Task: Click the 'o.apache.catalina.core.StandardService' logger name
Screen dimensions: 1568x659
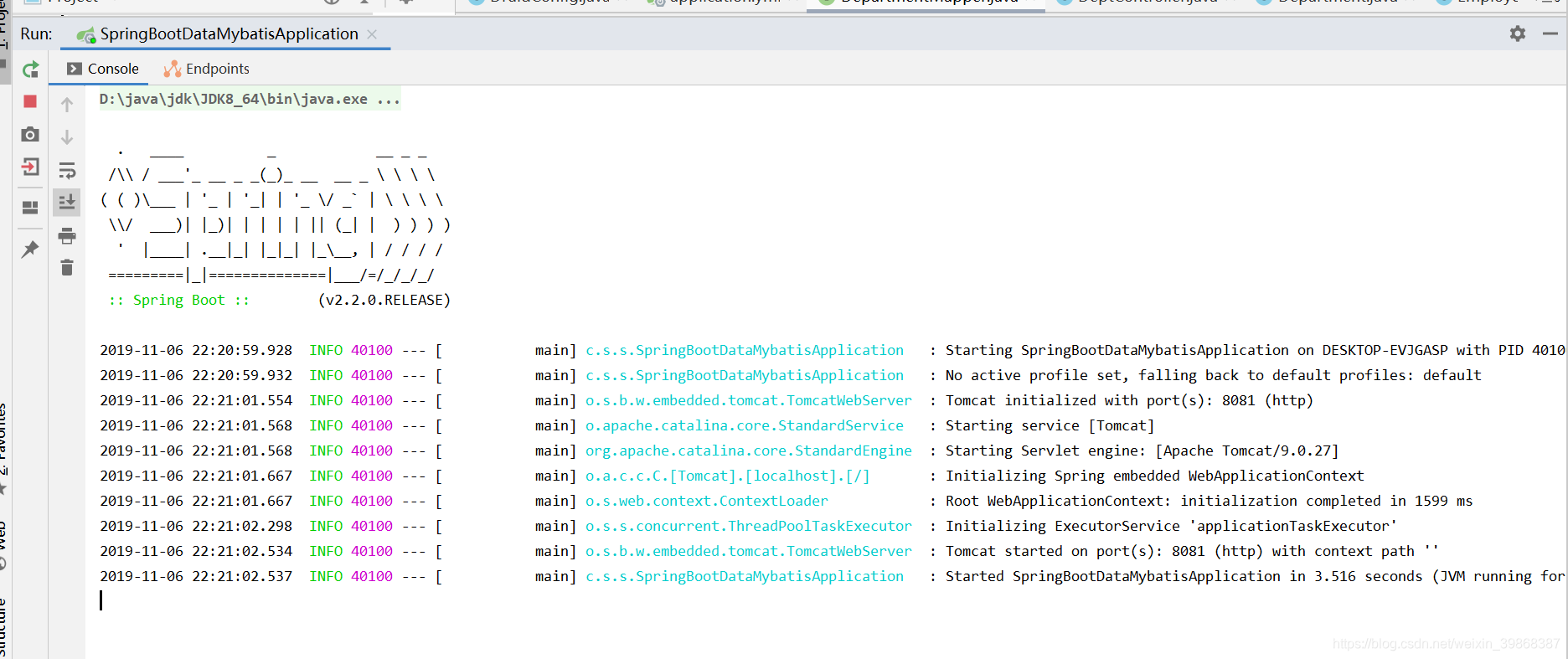Action: coord(745,425)
